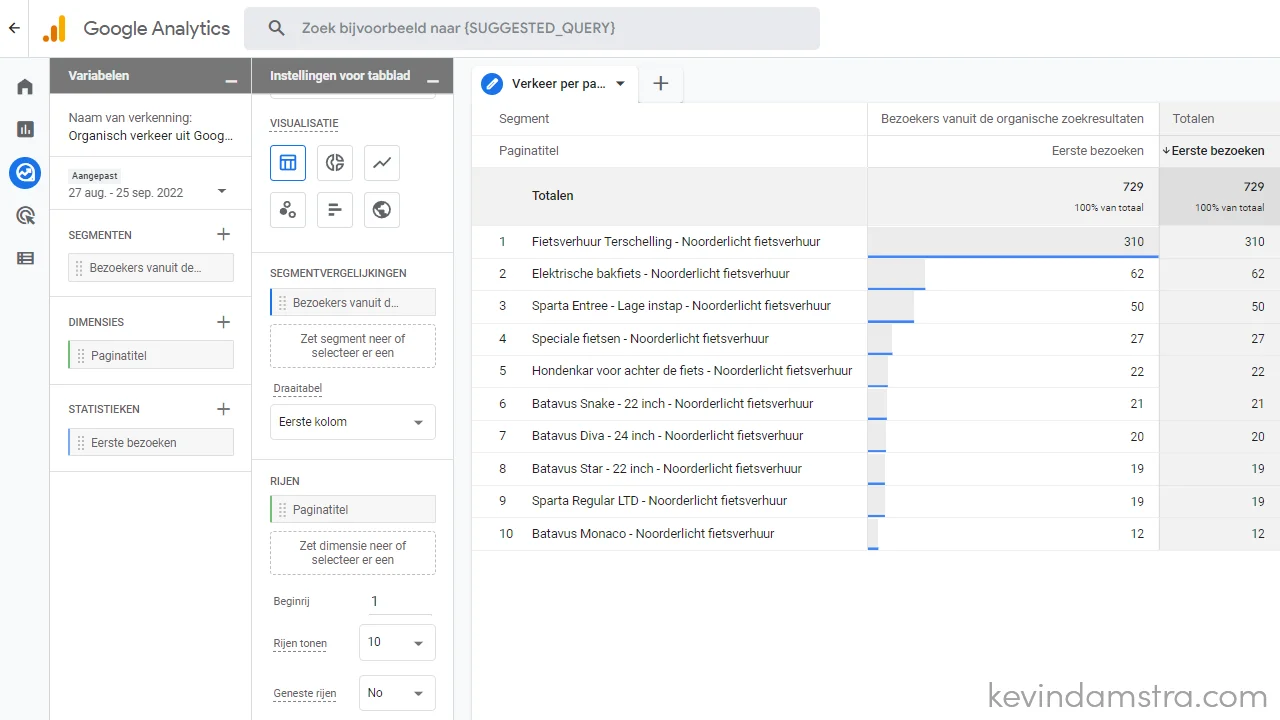Open the Draaitabel Eerste kolom dropdown

tap(353, 422)
